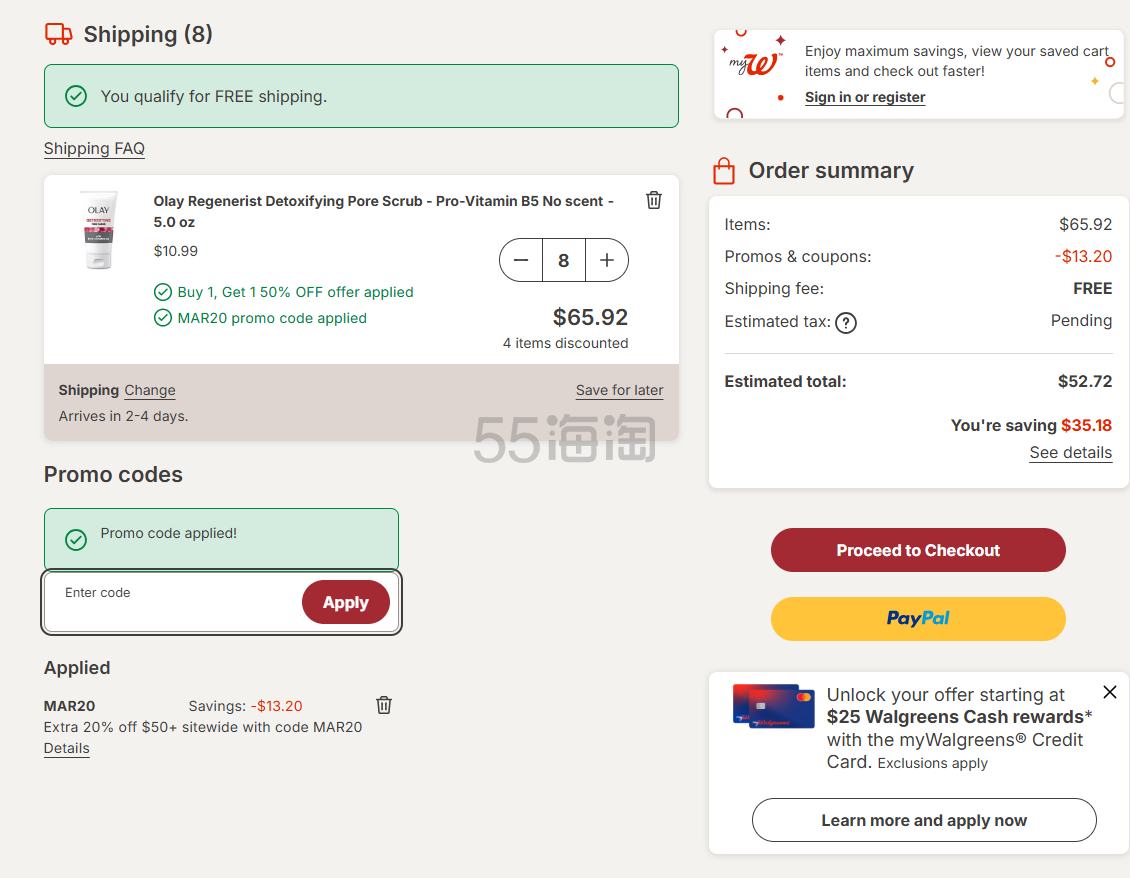The image size is (1130, 878).
Task: Proceed to Checkout
Action: tap(918, 550)
